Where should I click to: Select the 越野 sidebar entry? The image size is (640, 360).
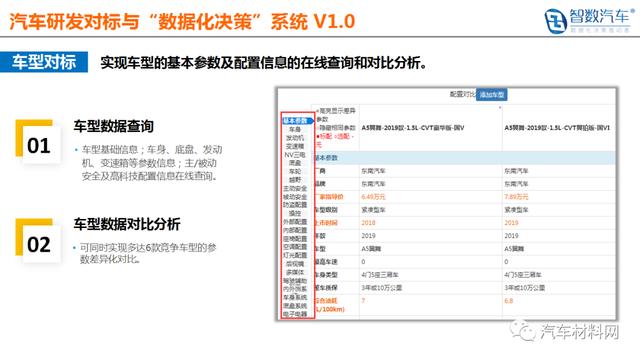point(295,180)
